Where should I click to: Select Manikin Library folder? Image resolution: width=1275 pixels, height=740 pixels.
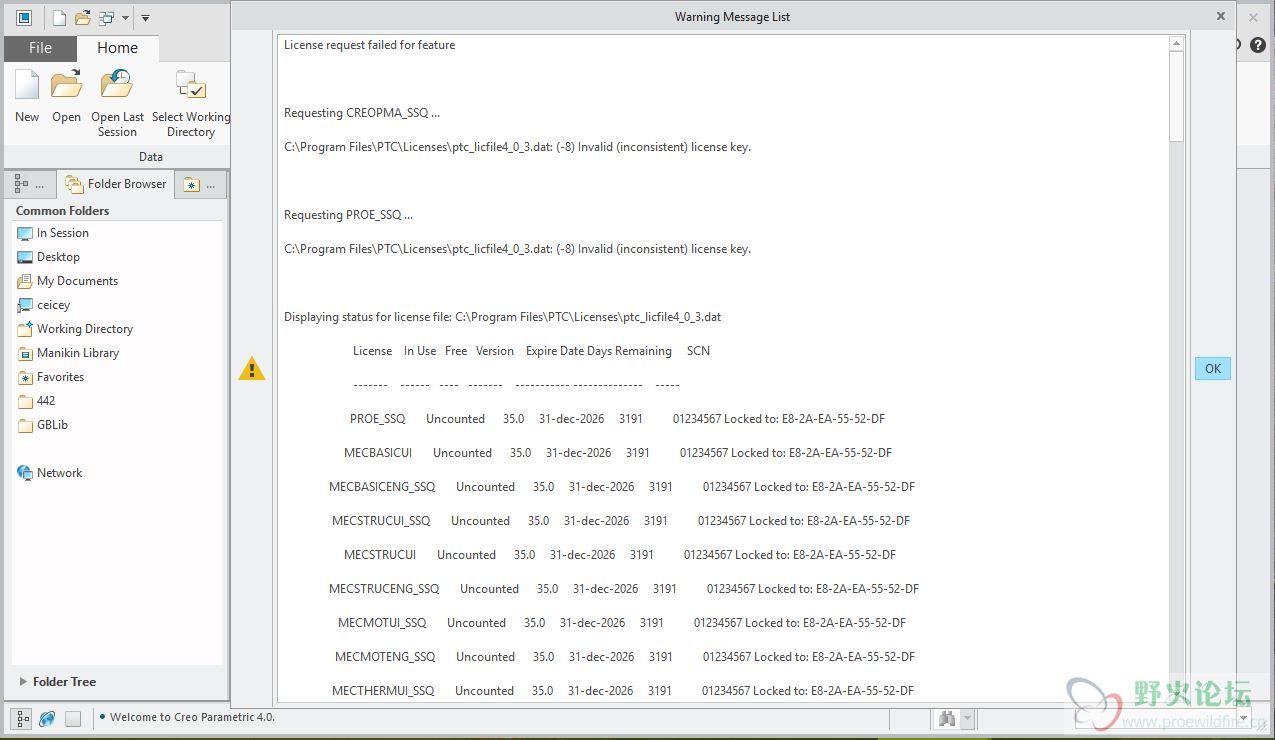click(78, 353)
